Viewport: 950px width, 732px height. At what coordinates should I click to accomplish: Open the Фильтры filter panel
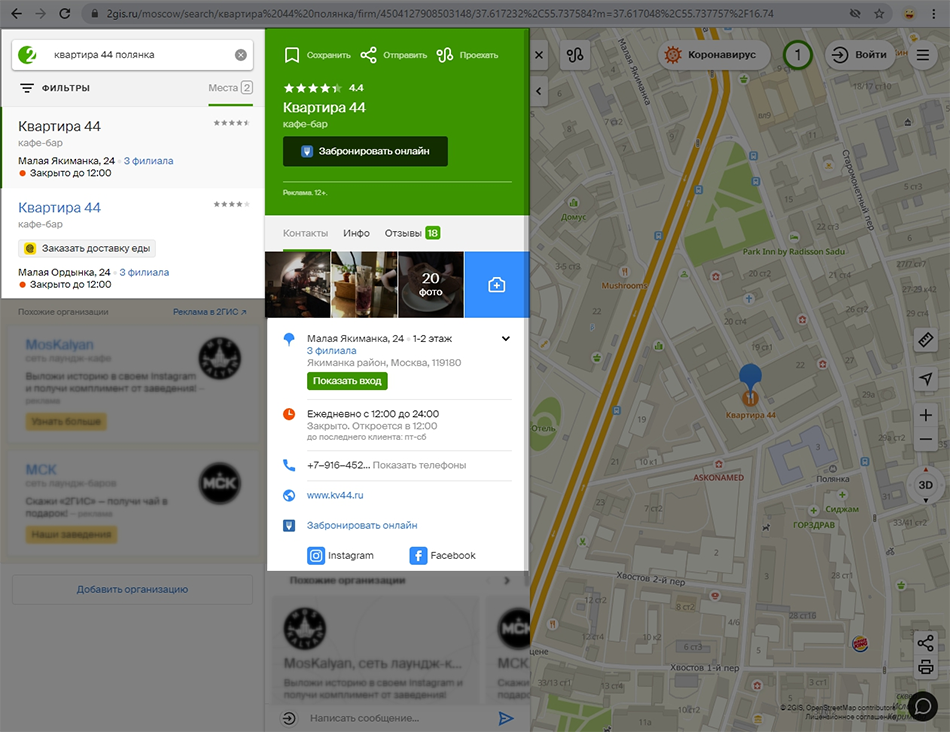(55, 88)
